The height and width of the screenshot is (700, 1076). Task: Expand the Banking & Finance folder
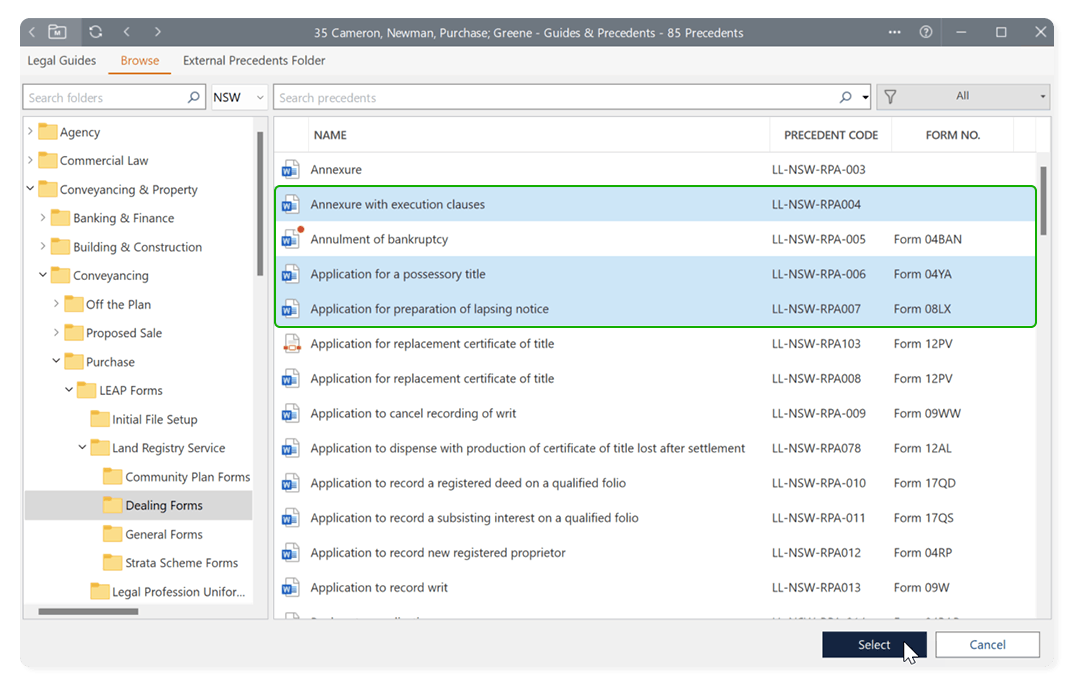point(43,218)
